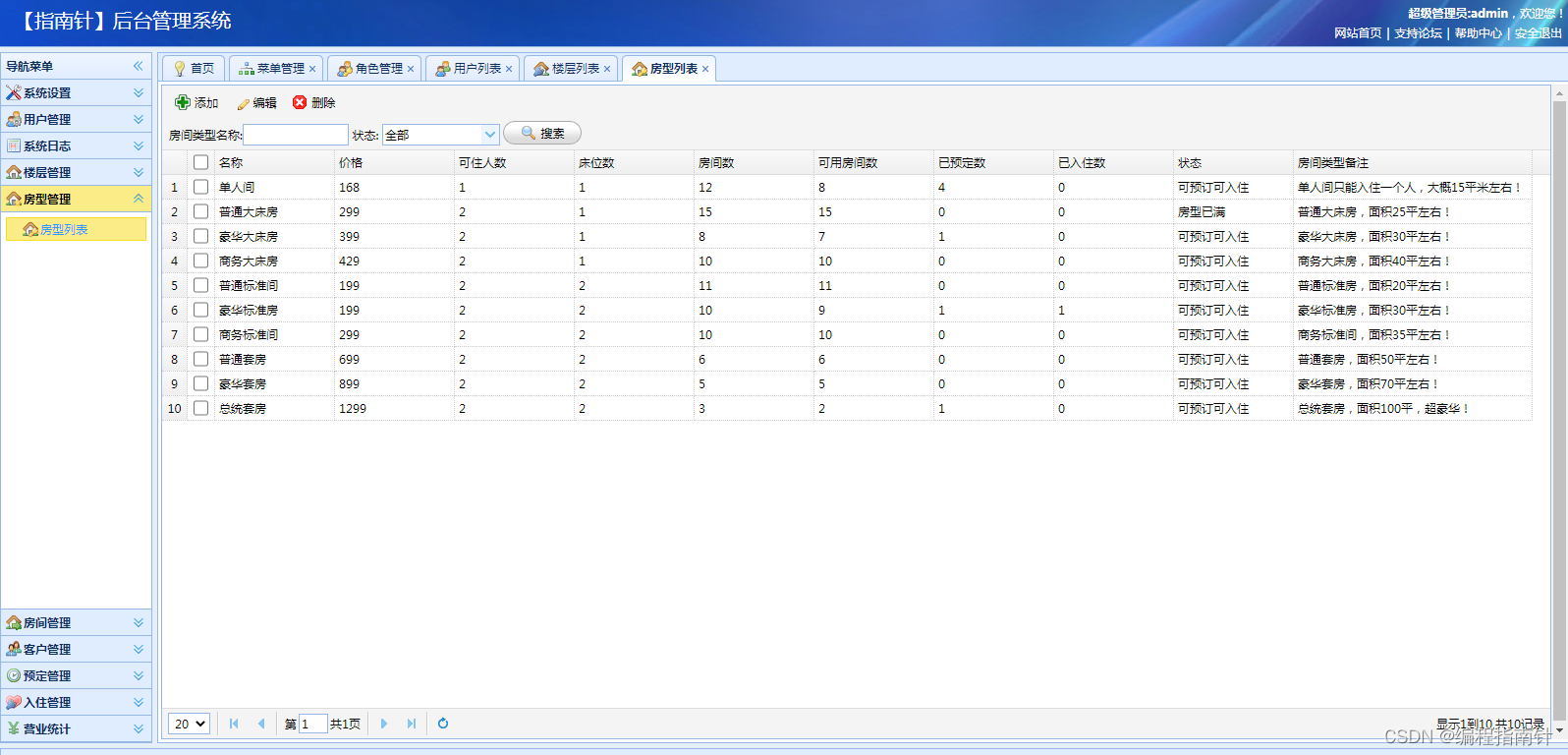This screenshot has height=755, width=1568.
Task: Check the row for 普通套房
Action: click(201, 359)
